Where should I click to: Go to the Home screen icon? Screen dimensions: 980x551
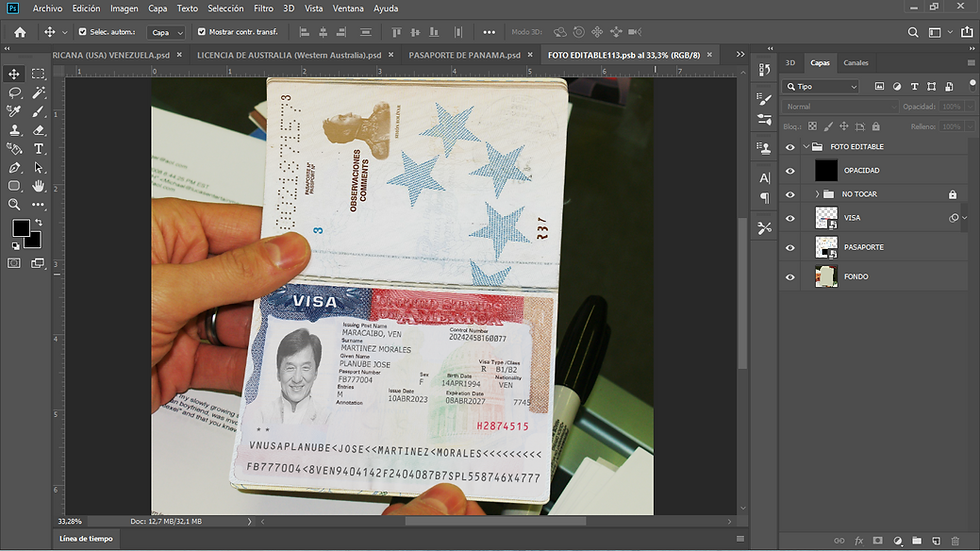20,32
